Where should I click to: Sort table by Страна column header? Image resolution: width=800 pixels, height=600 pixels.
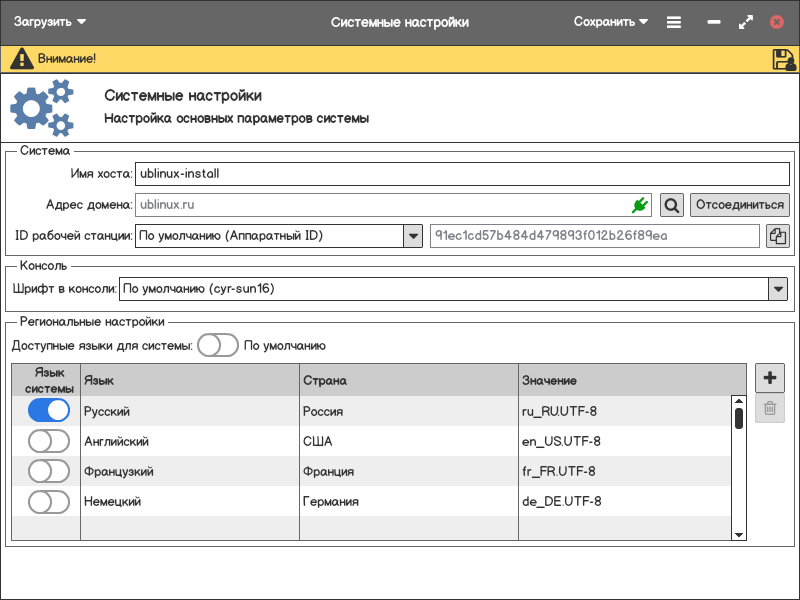click(408, 380)
